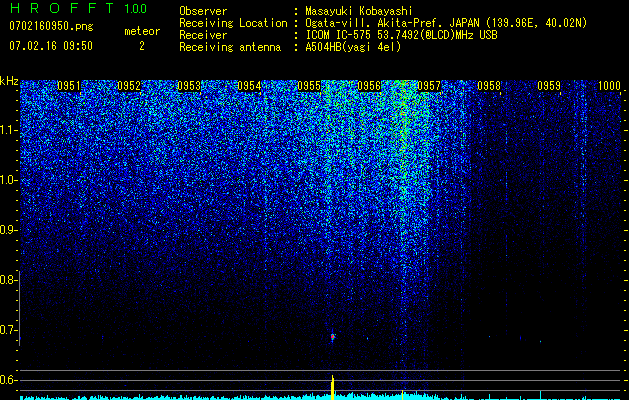
Task: Click the kHz axis unit label
Action: [9, 81]
